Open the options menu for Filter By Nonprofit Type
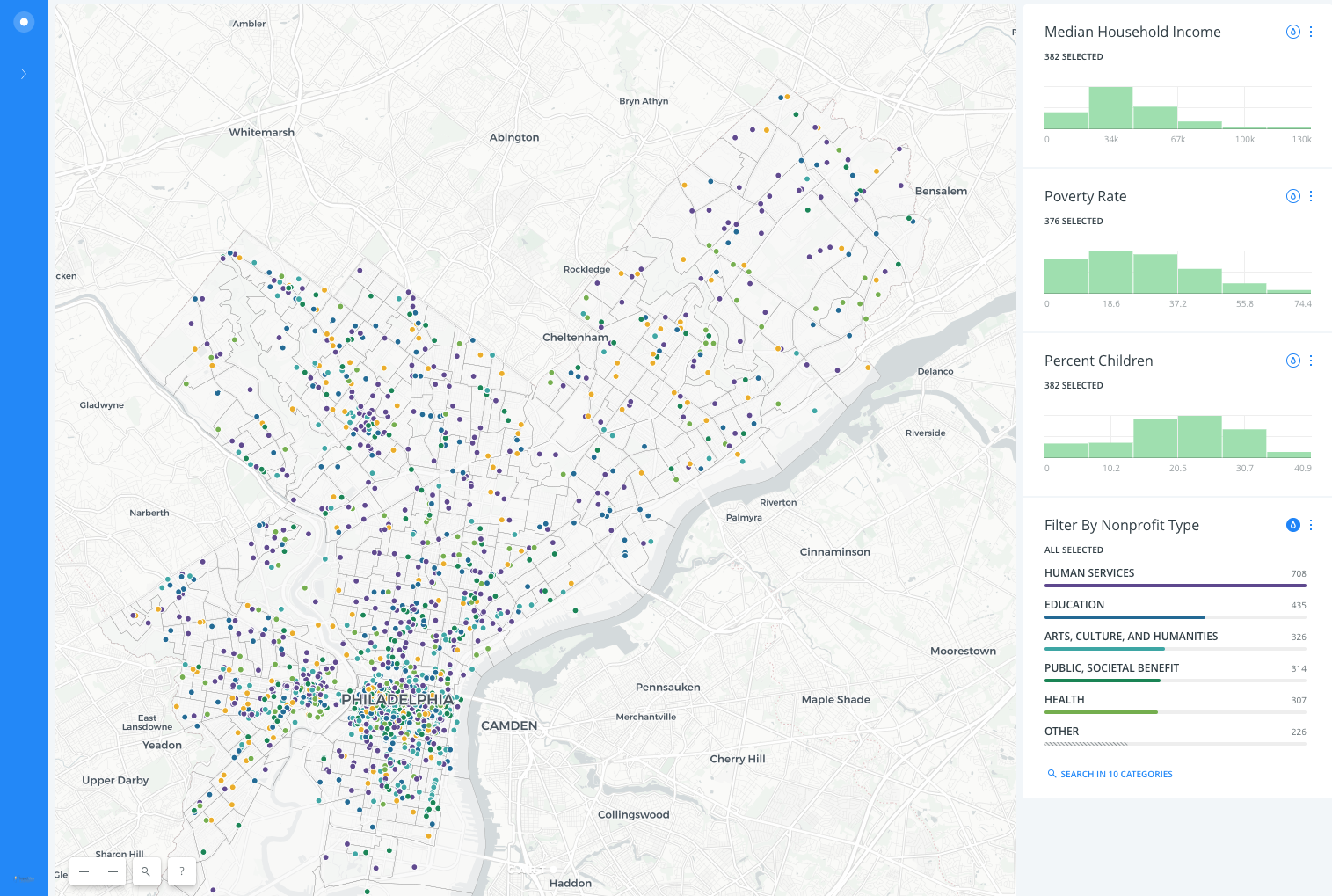 [1311, 524]
